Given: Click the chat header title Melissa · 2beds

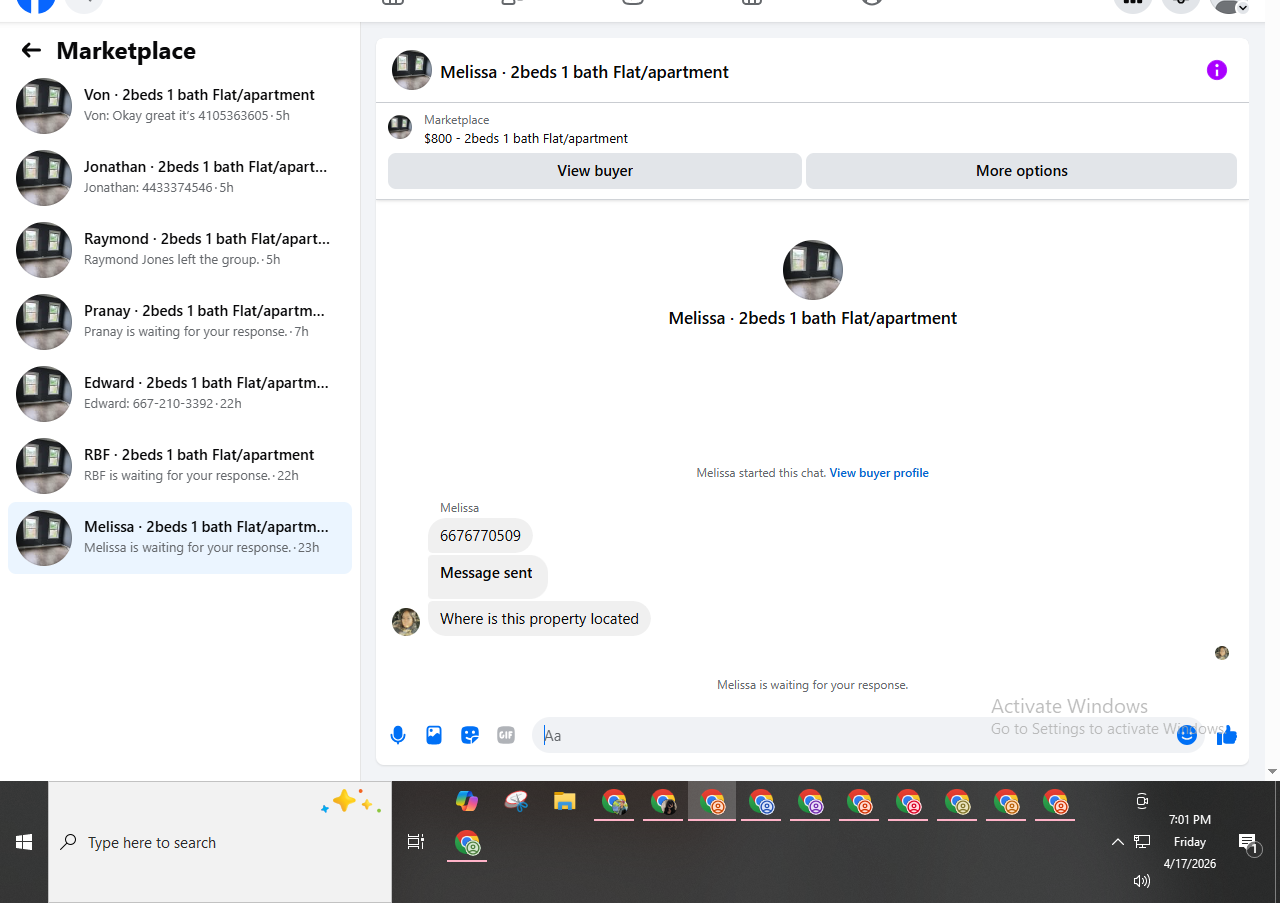Looking at the screenshot, I should pos(584,72).
